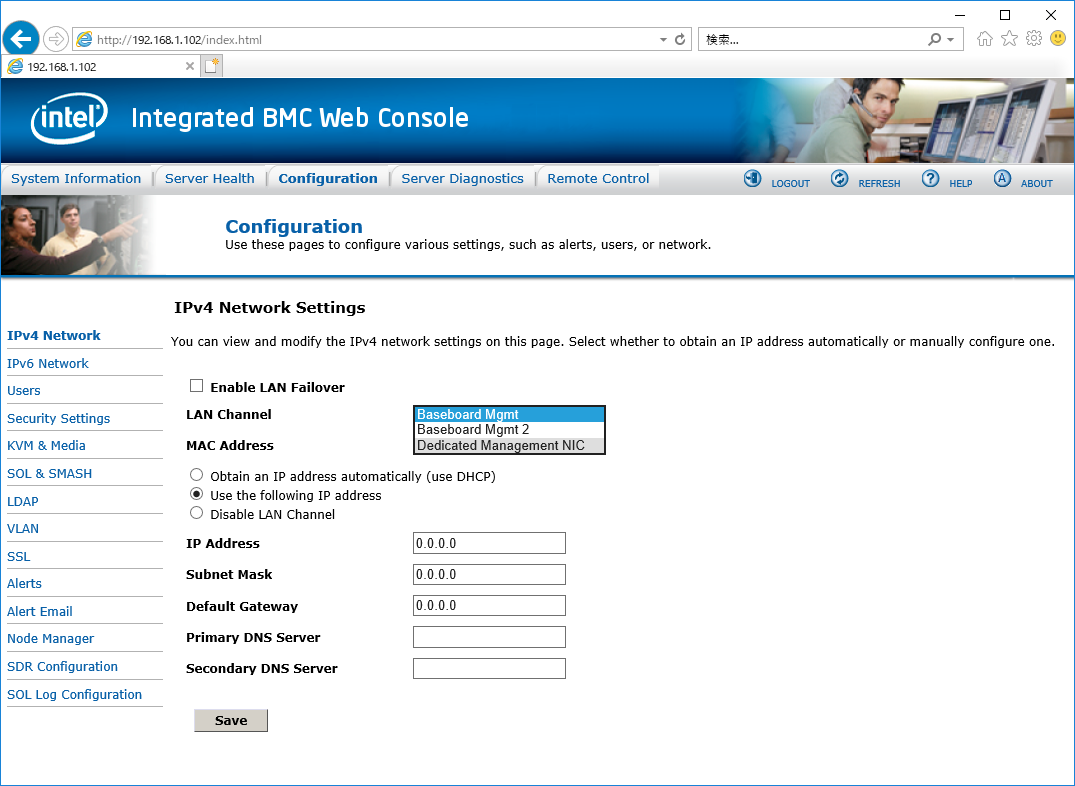
Task: Expand the address bar history dropdown arrow
Action: click(x=663, y=40)
